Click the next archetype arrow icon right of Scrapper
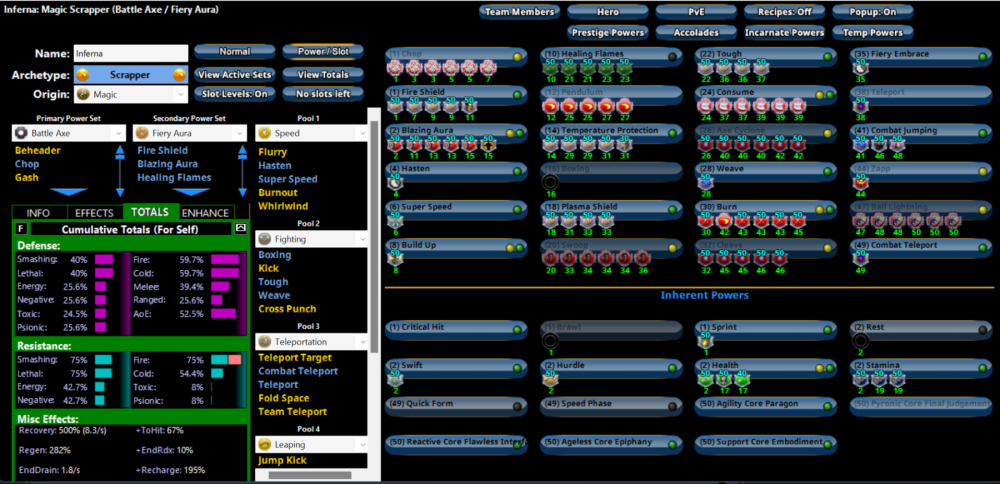 click(x=179, y=75)
